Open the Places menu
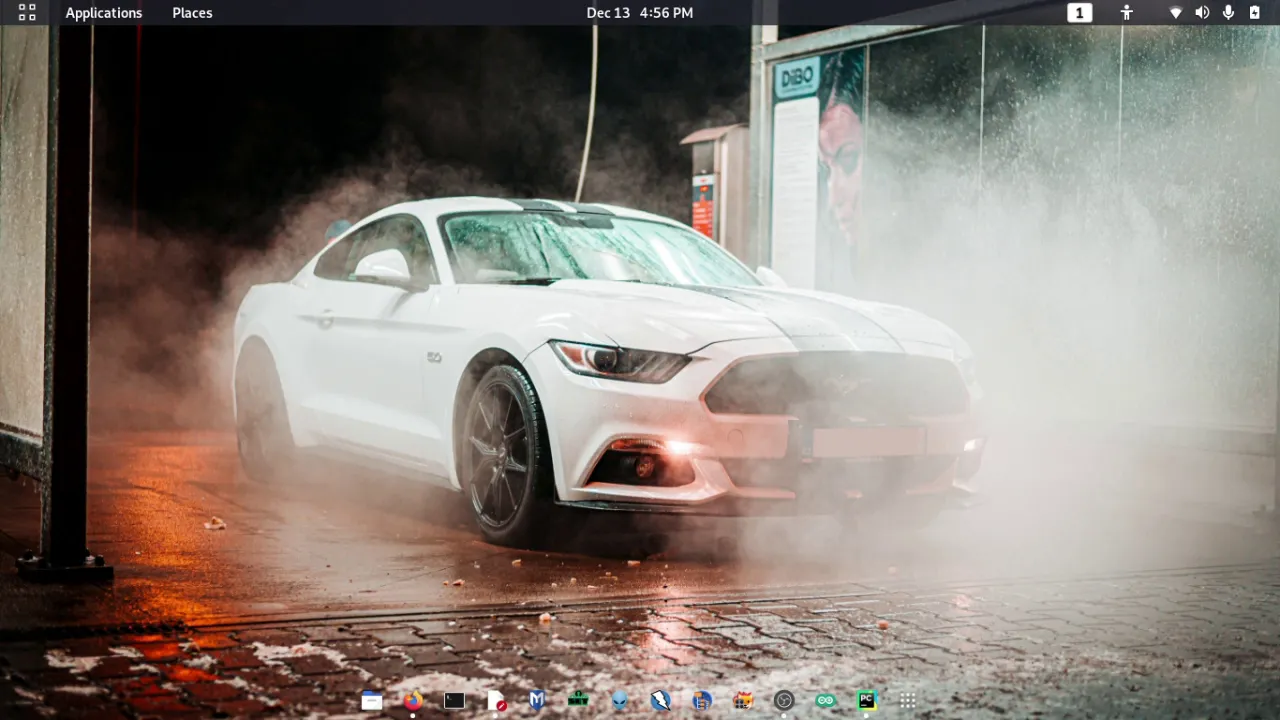The image size is (1280, 720). point(192,13)
